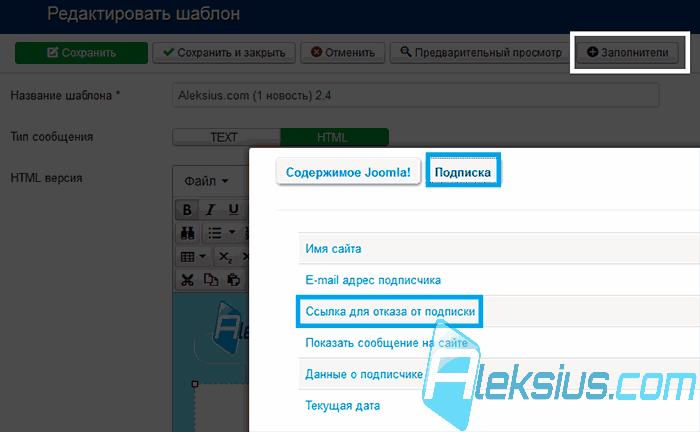Switch message type to TEXT
This screenshot has width=700, height=432.
click(226, 137)
